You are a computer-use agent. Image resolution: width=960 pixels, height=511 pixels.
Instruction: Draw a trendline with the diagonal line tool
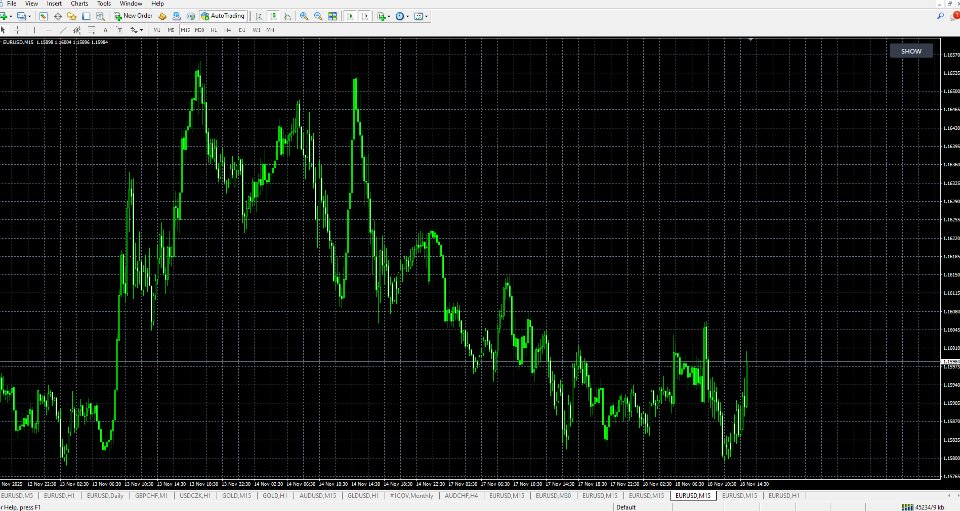point(63,29)
